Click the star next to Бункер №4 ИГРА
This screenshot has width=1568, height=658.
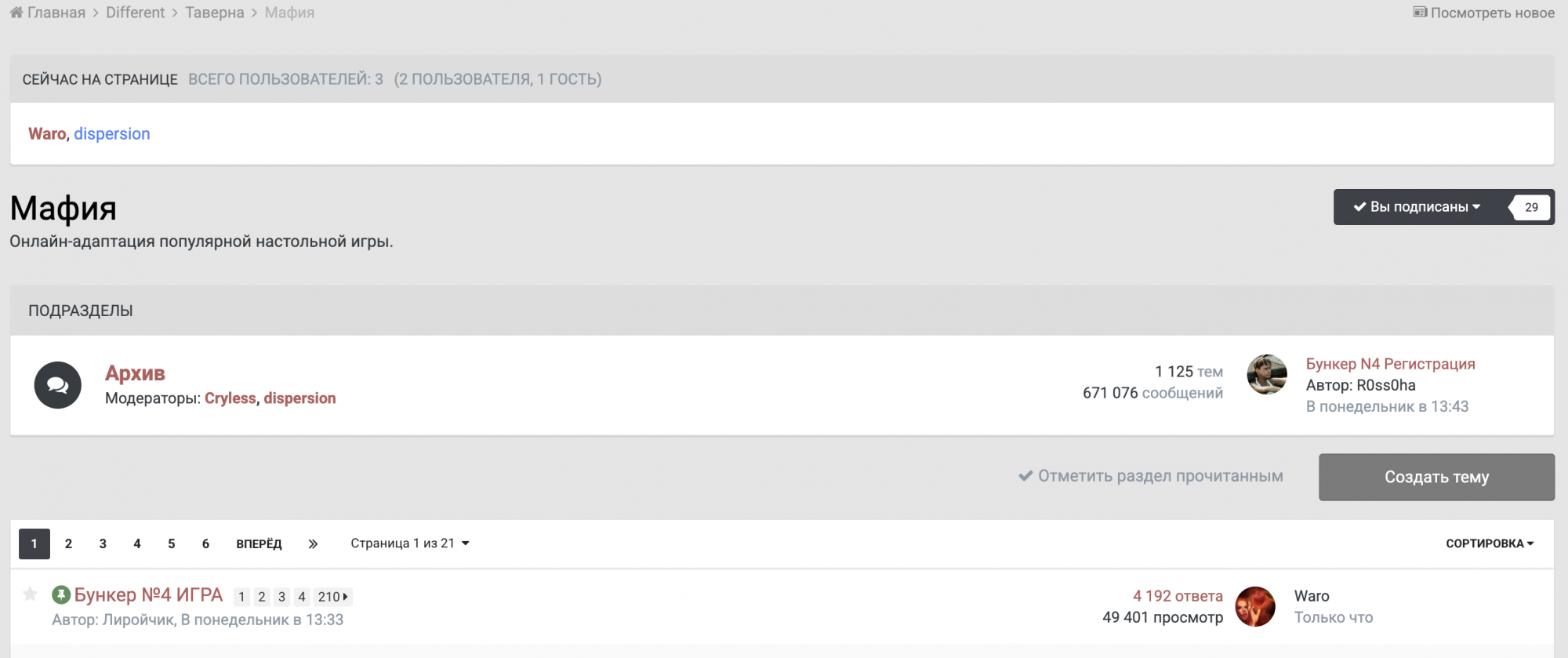pyautogui.click(x=30, y=594)
